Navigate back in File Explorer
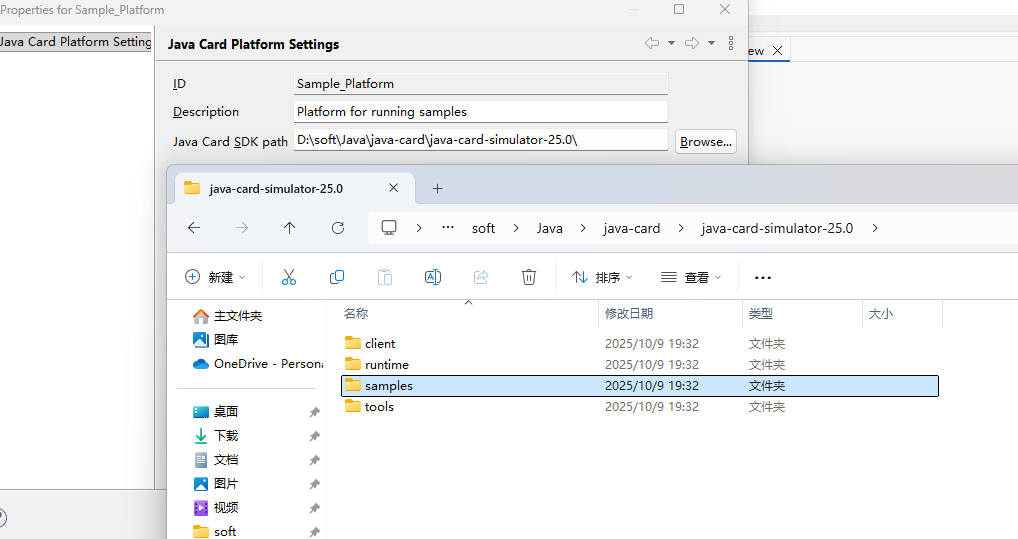This screenshot has height=539, width=1018. pos(194,228)
